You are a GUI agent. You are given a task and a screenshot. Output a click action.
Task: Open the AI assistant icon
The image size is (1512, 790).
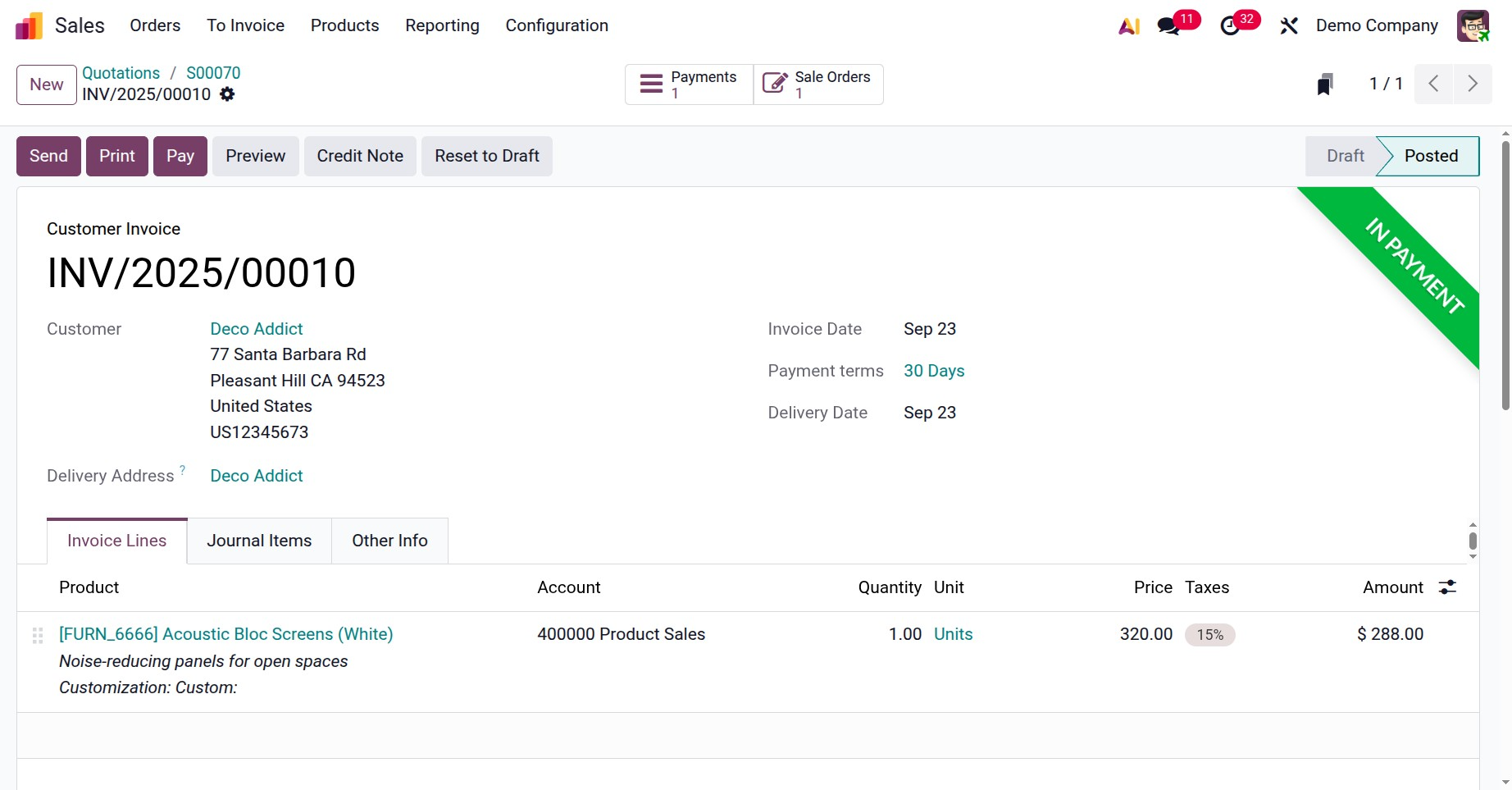click(x=1129, y=26)
